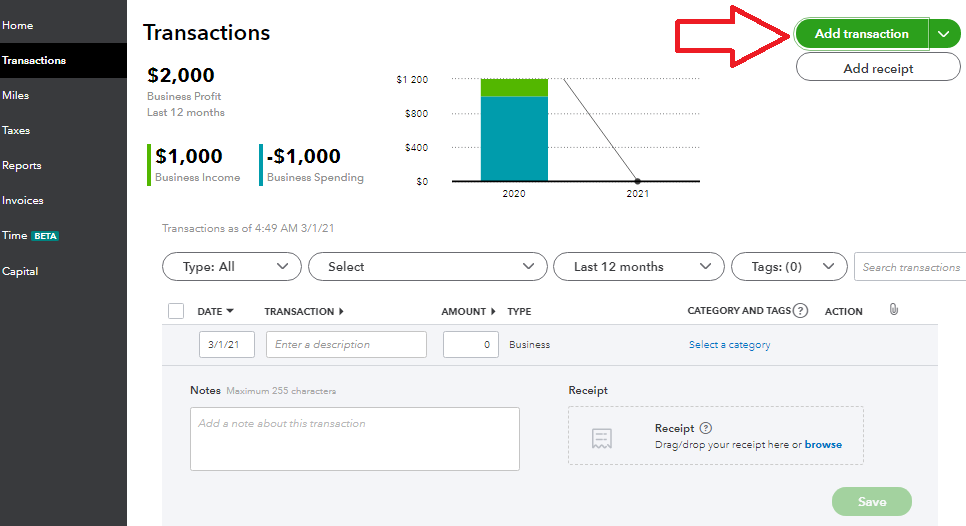This screenshot has width=966, height=526.
Task: Click the Category and Tags help icon
Action: tap(800, 311)
